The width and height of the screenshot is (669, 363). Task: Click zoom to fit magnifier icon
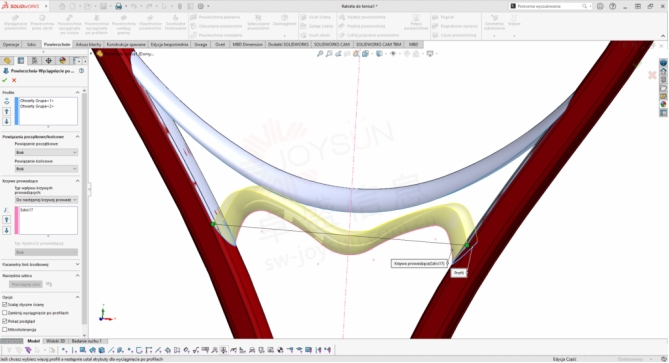pos(320,54)
